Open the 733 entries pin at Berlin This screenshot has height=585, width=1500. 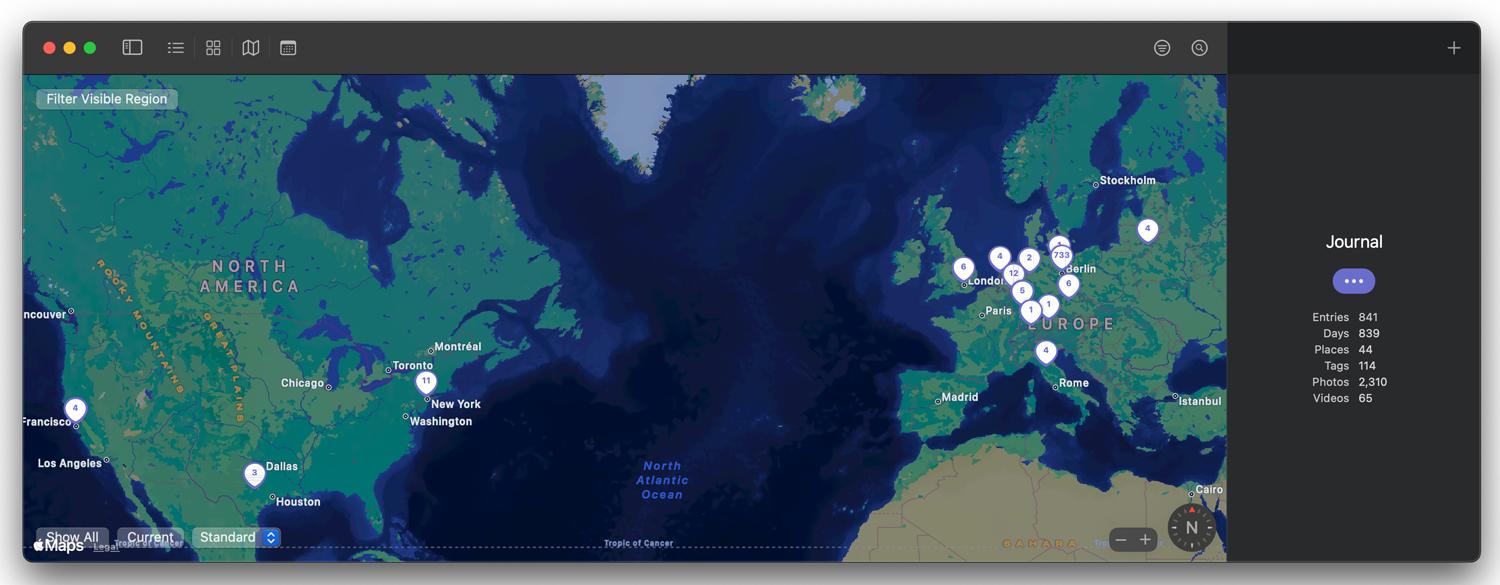pos(1062,257)
